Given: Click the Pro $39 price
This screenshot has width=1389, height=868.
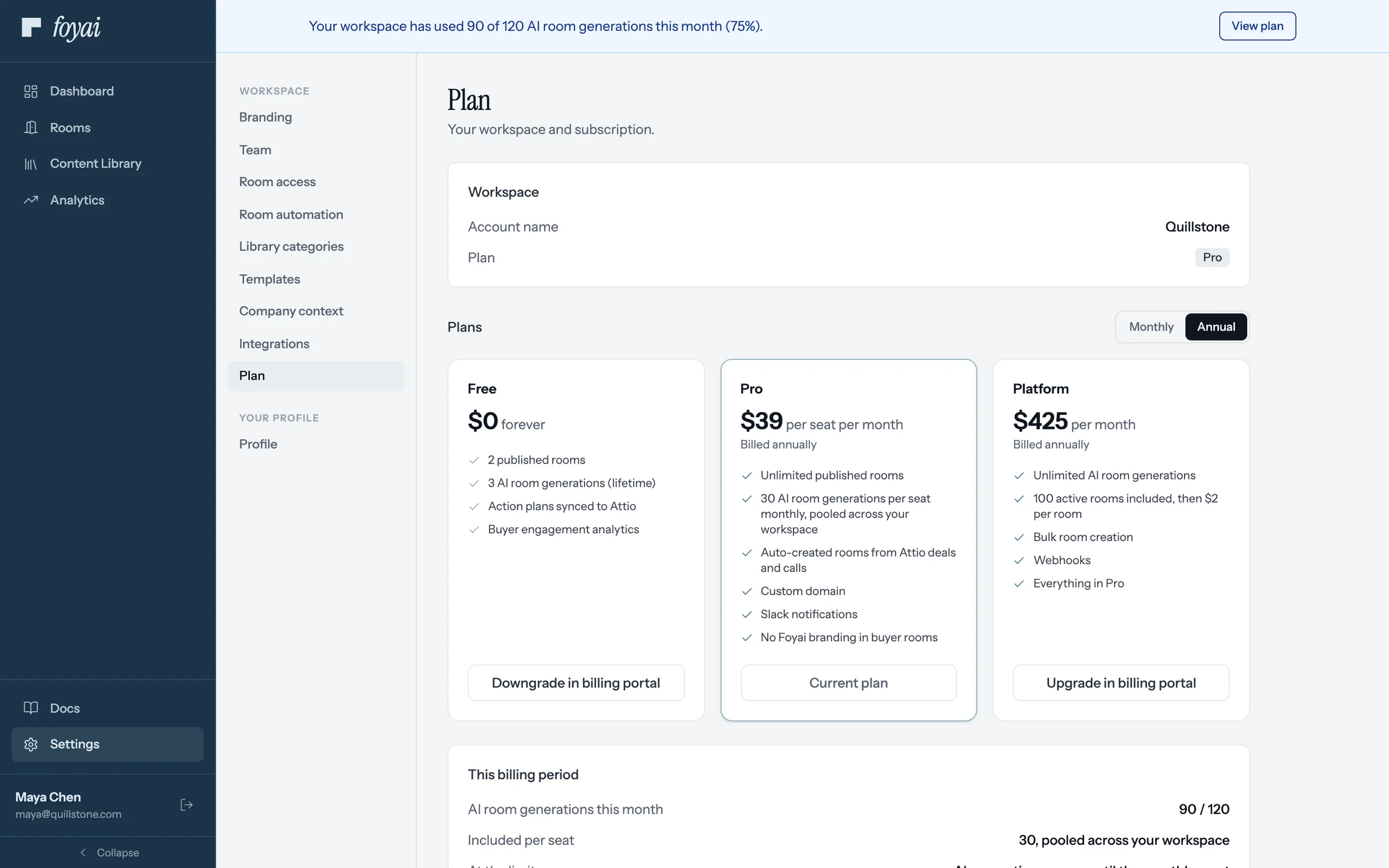Looking at the screenshot, I should (761, 421).
